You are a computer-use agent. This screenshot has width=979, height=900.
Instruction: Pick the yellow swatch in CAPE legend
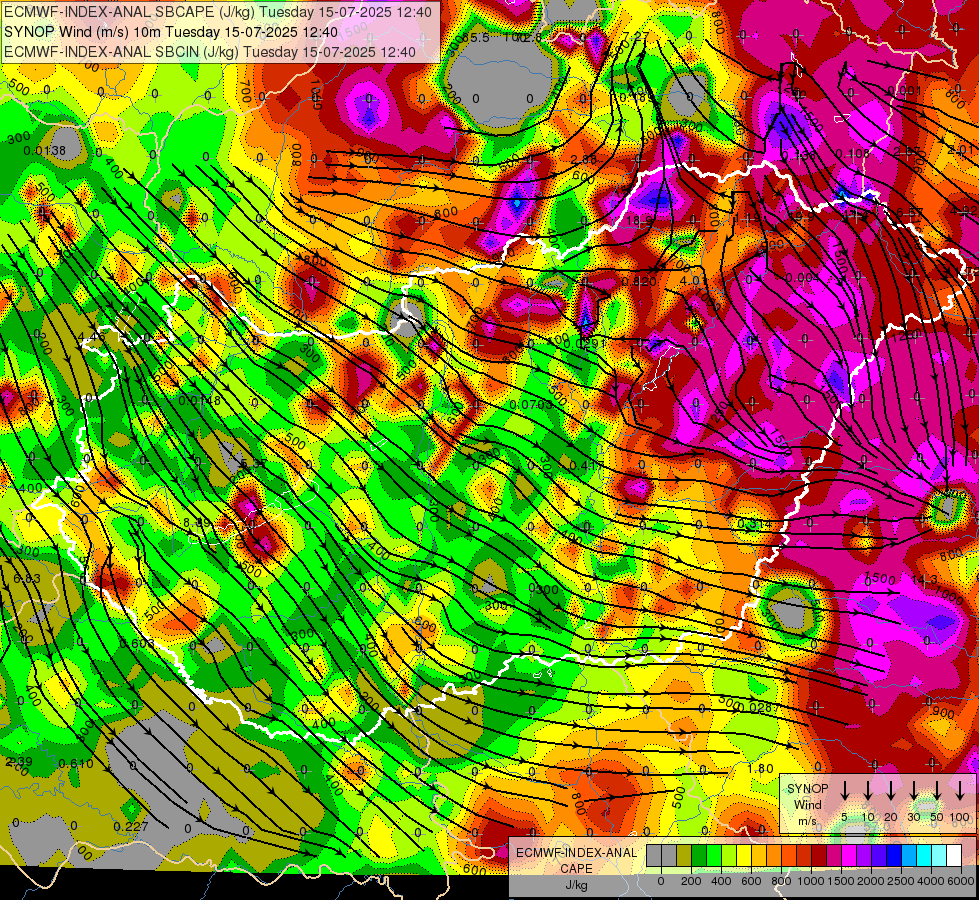[744, 856]
